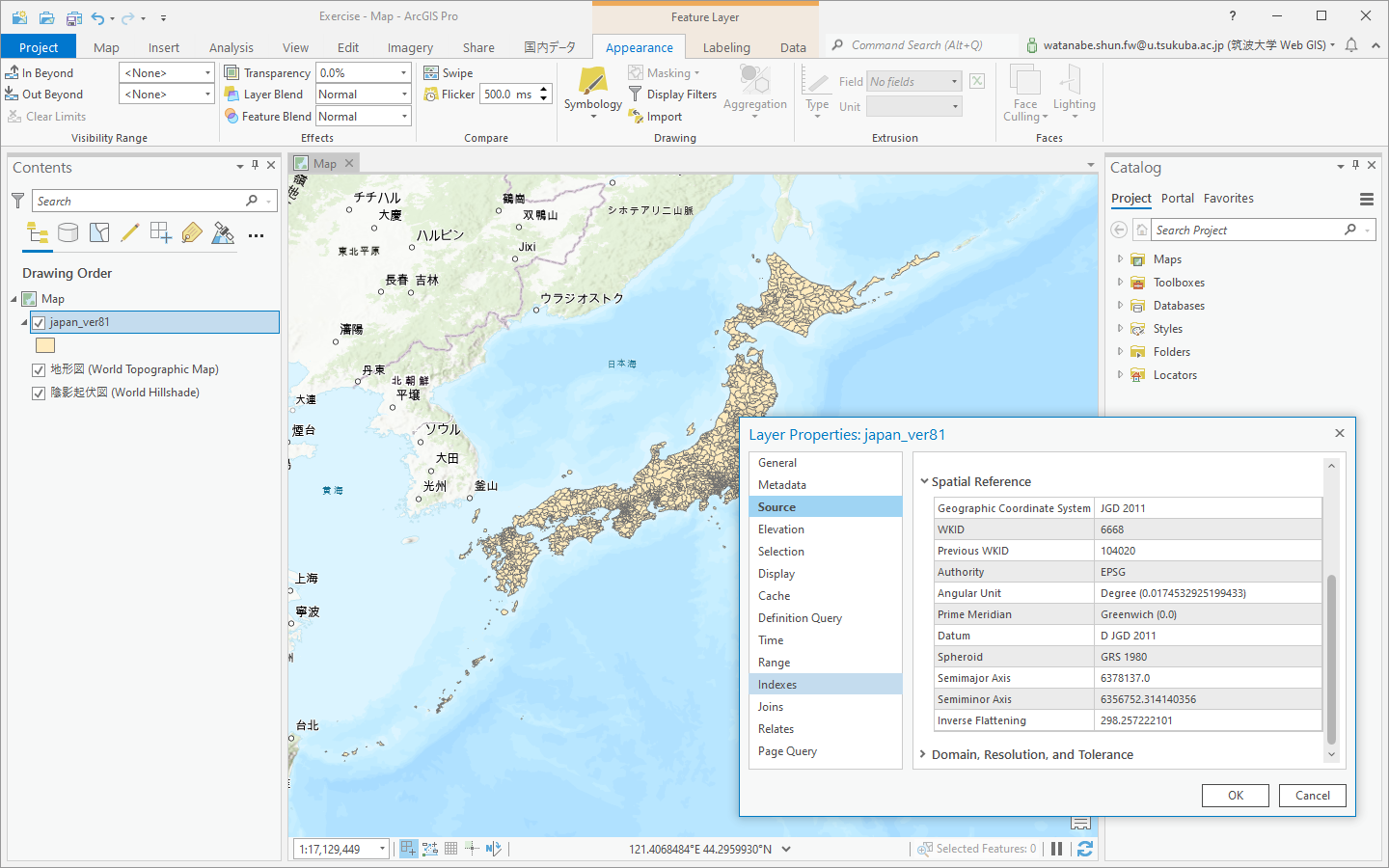1389x868 pixels.
Task: Click Cancel in Layer Properties
Action: point(1312,796)
